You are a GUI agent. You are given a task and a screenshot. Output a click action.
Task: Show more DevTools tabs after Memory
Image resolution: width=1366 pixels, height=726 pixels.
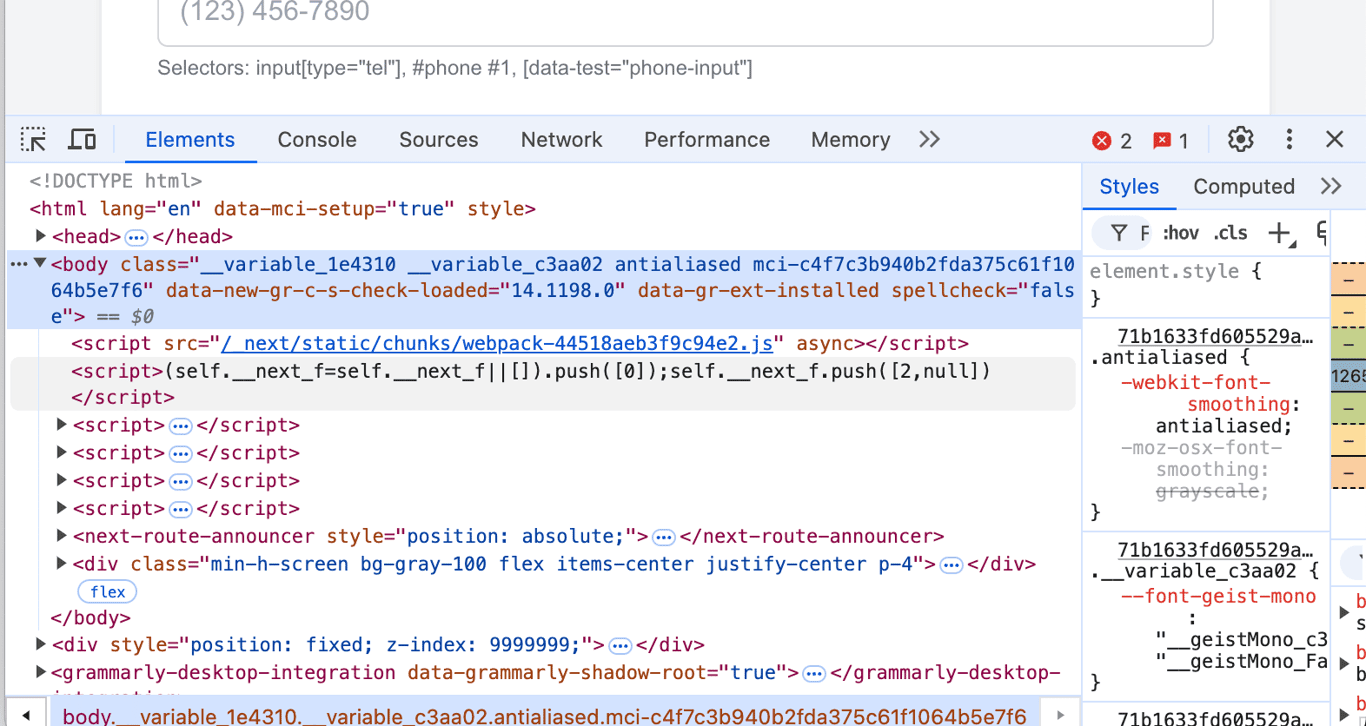929,140
